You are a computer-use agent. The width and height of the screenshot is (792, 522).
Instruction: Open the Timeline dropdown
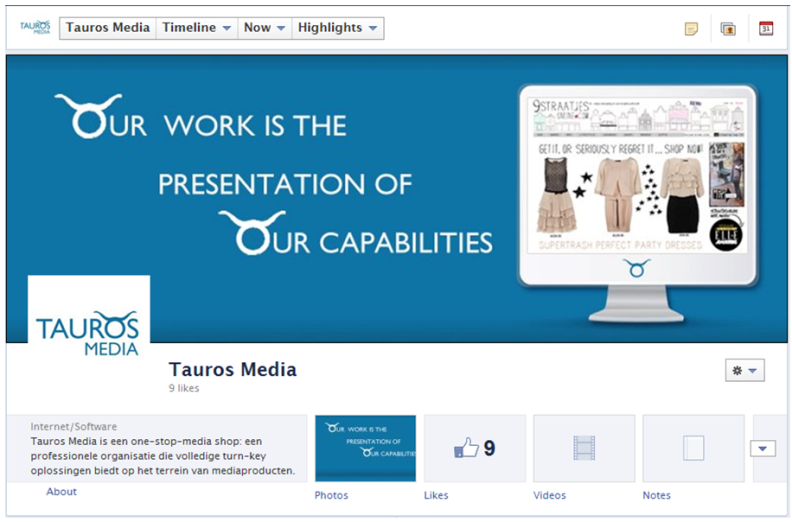pos(196,28)
